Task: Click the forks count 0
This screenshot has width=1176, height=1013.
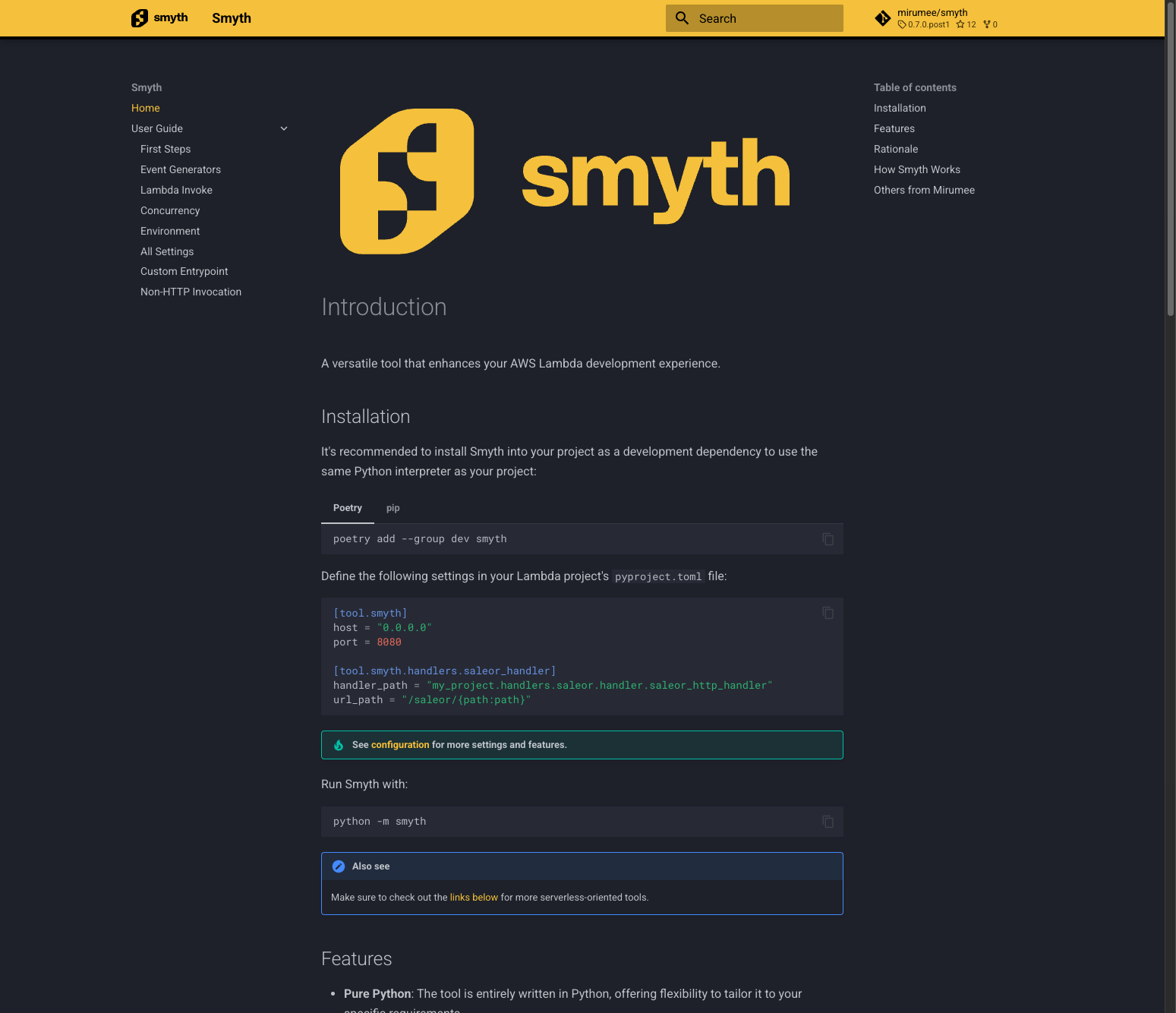Action: [990, 24]
